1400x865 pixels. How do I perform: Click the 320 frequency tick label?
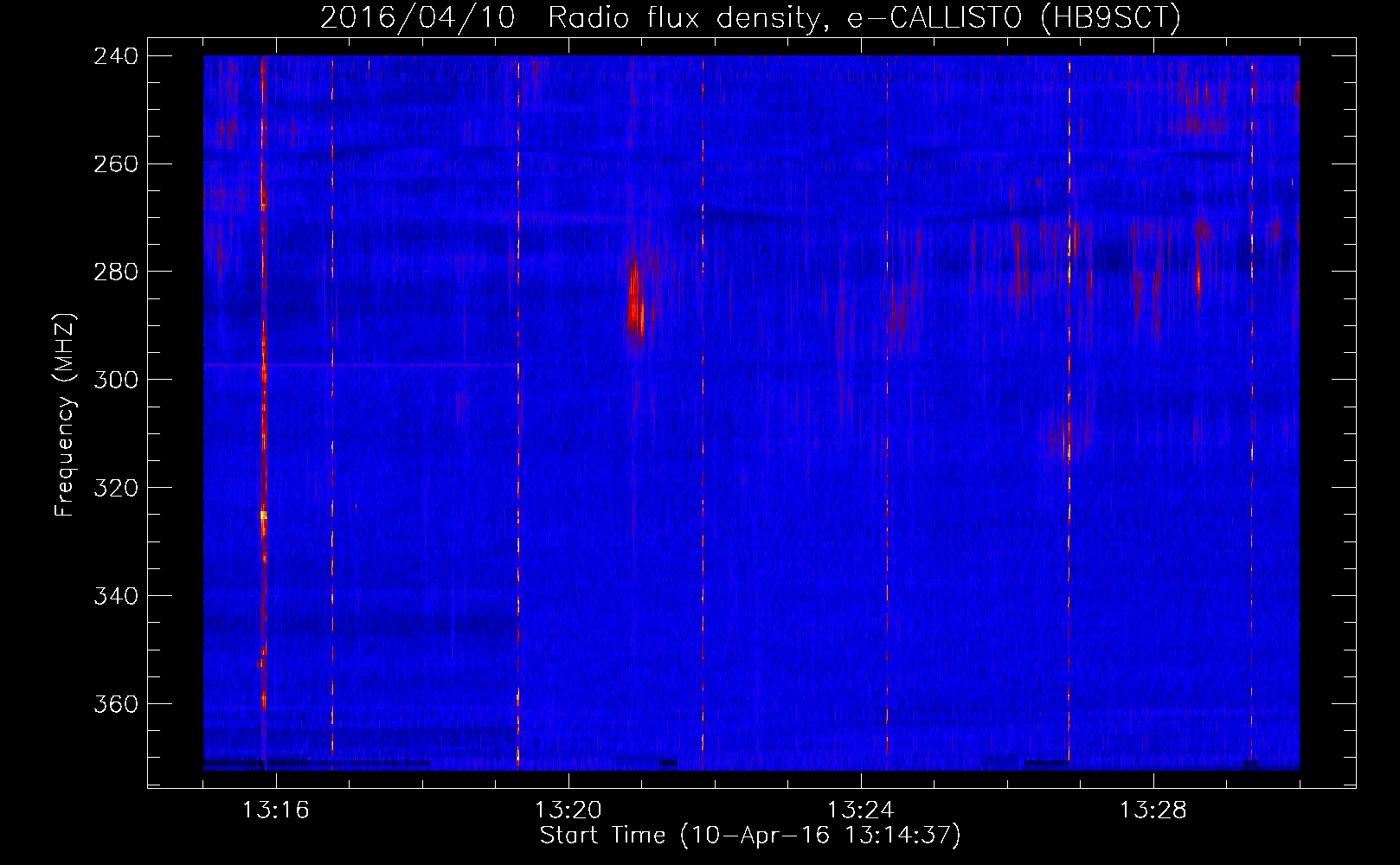(x=116, y=488)
